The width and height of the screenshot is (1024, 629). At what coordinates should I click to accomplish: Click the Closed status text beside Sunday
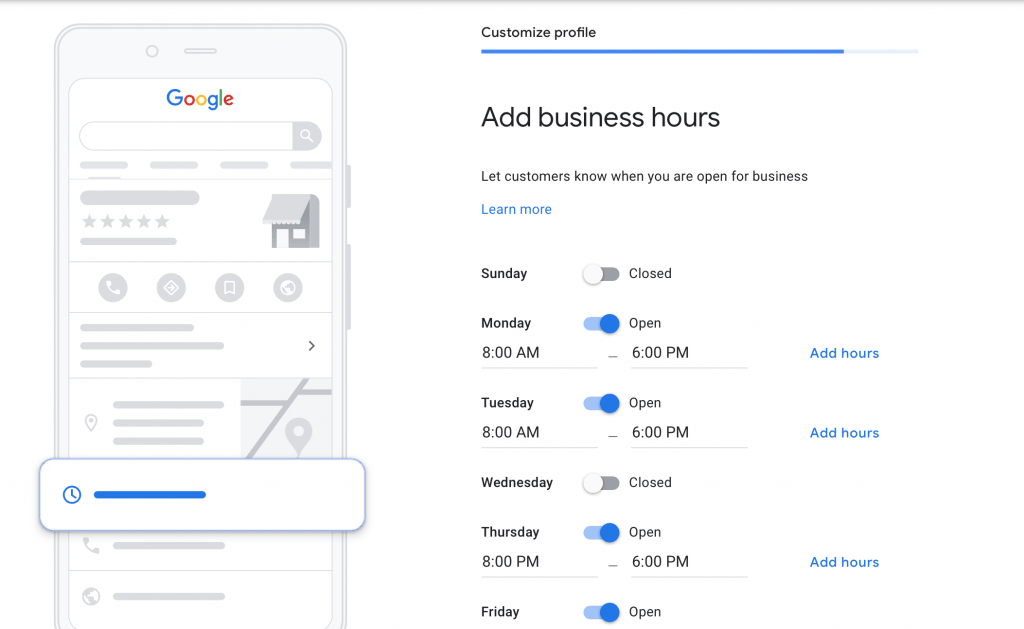pos(650,274)
